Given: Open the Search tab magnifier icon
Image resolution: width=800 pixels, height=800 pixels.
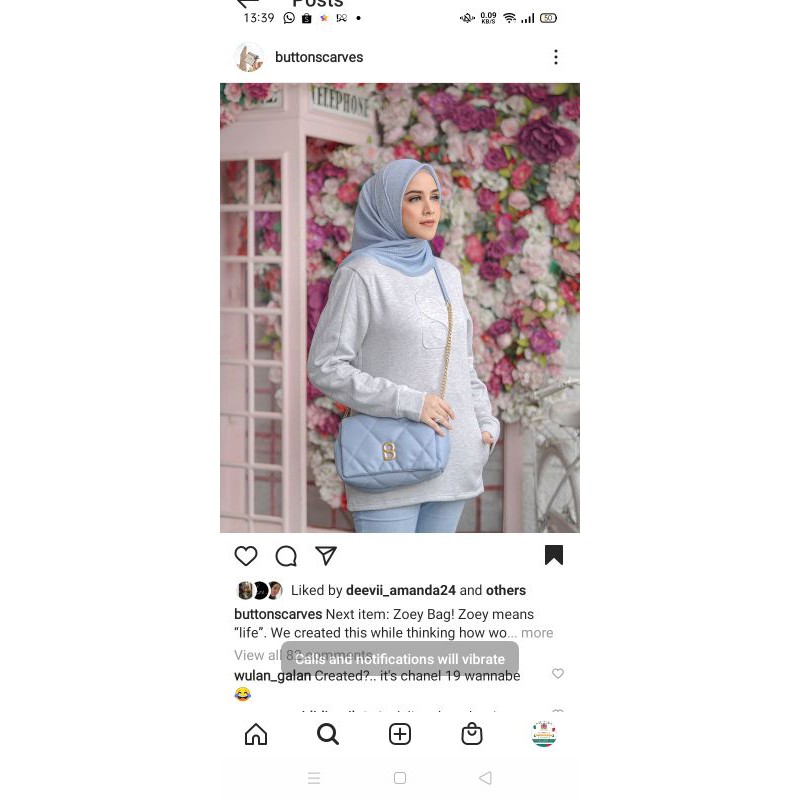Looking at the screenshot, I should click(328, 734).
